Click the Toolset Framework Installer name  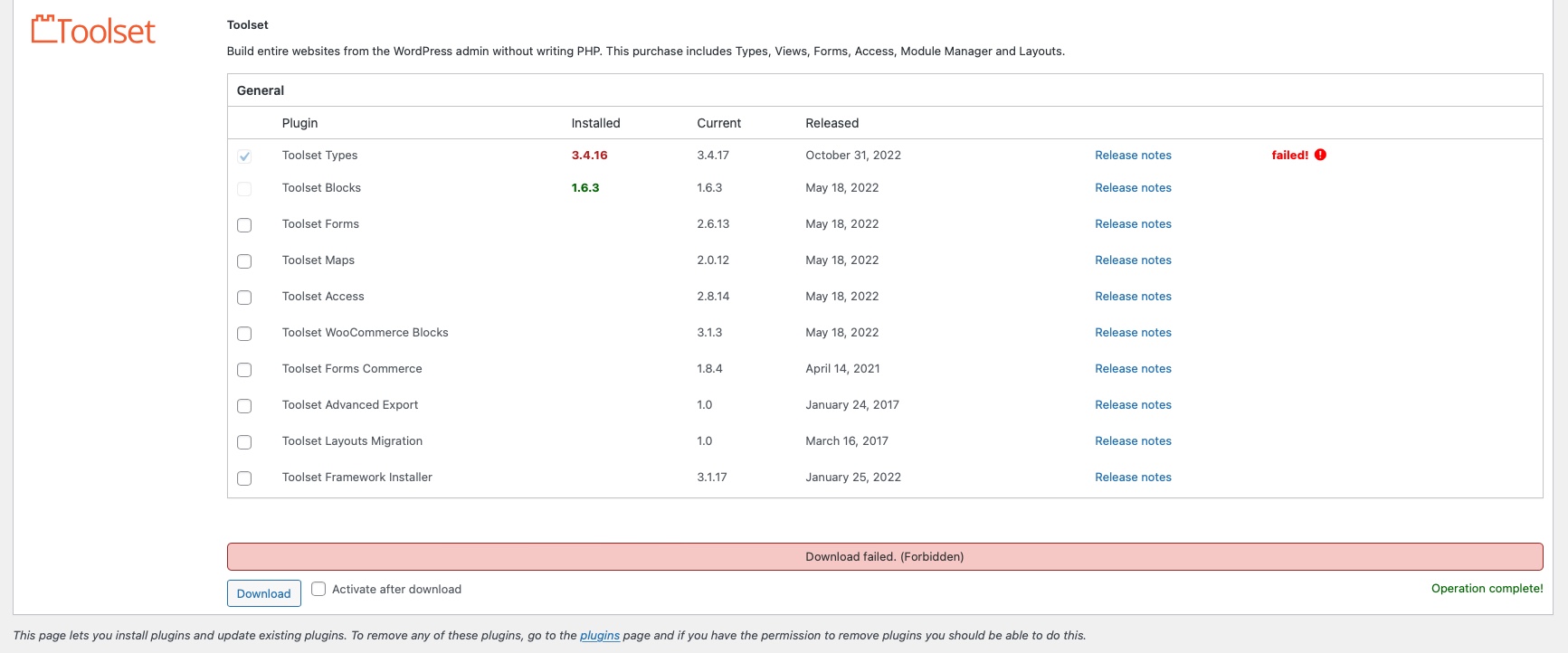click(356, 478)
